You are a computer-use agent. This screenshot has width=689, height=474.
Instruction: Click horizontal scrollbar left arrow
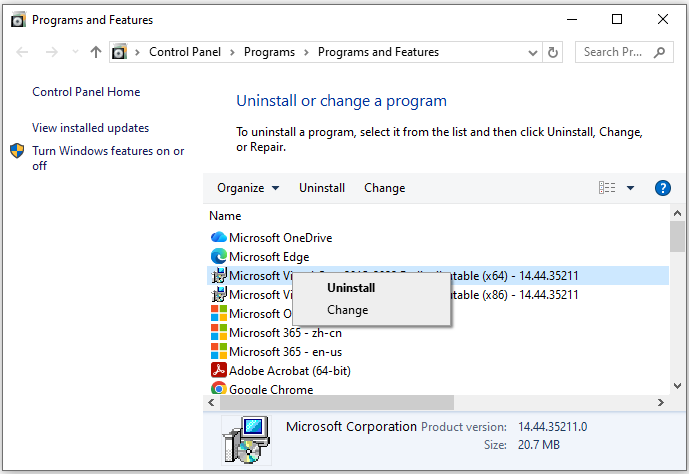(x=211, y=402)
